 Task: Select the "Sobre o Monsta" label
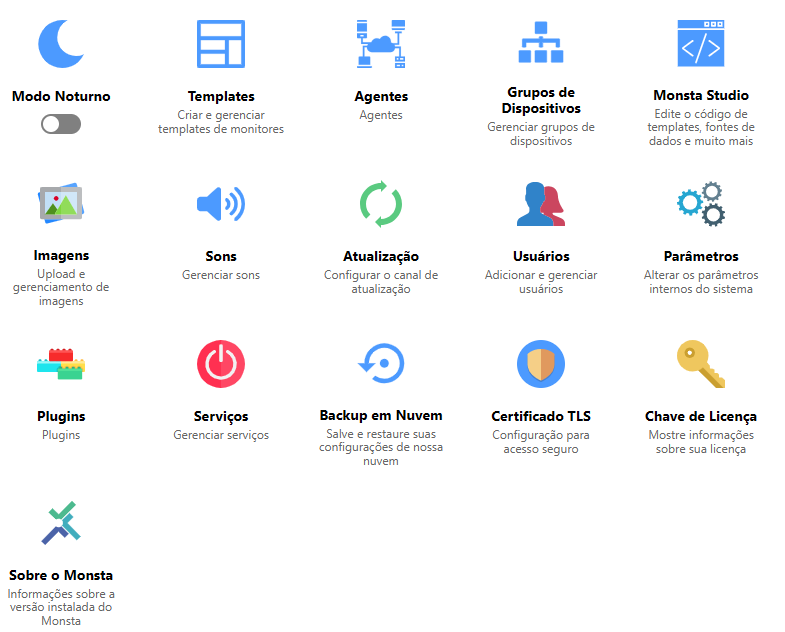pyautogui.click(x=61, y=575)
